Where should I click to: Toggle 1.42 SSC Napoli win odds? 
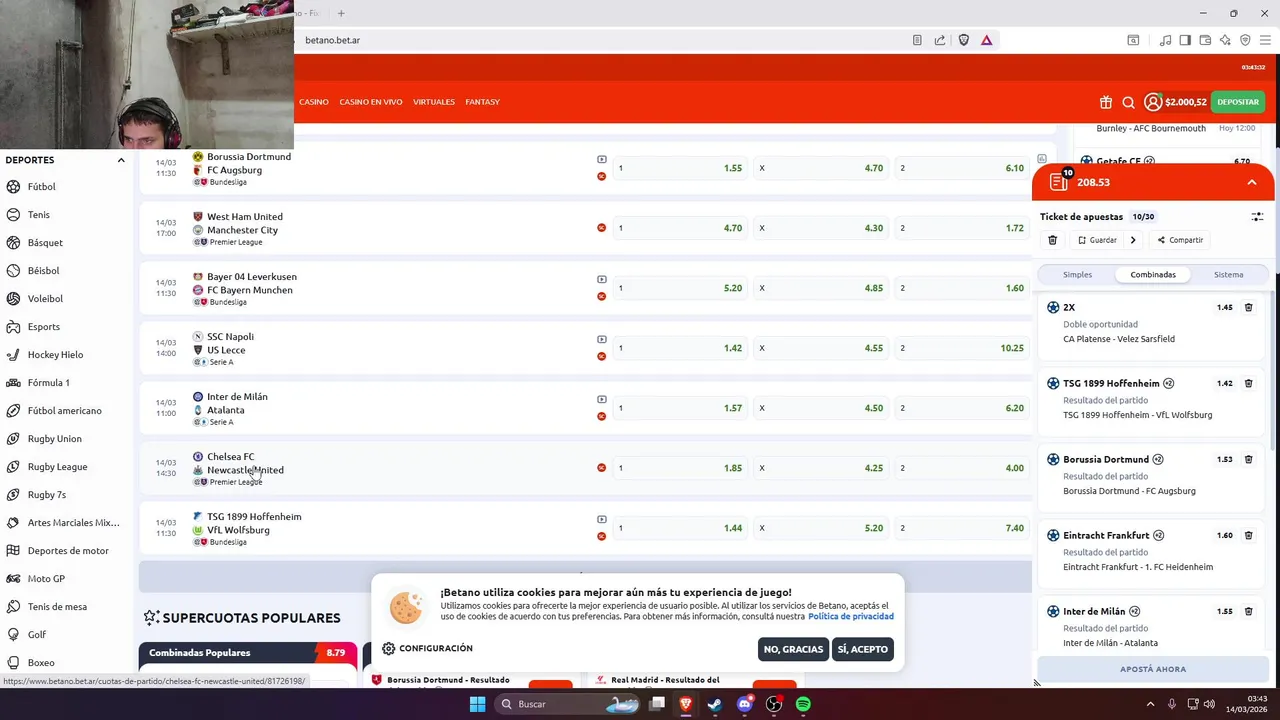pyautogui.click(x=679, y=348)
